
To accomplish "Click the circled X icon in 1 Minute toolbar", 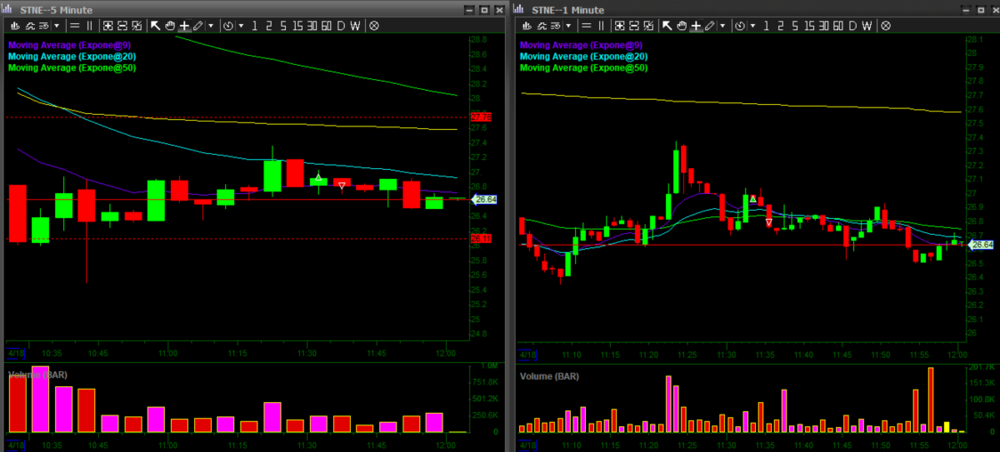I will point(886,25).
